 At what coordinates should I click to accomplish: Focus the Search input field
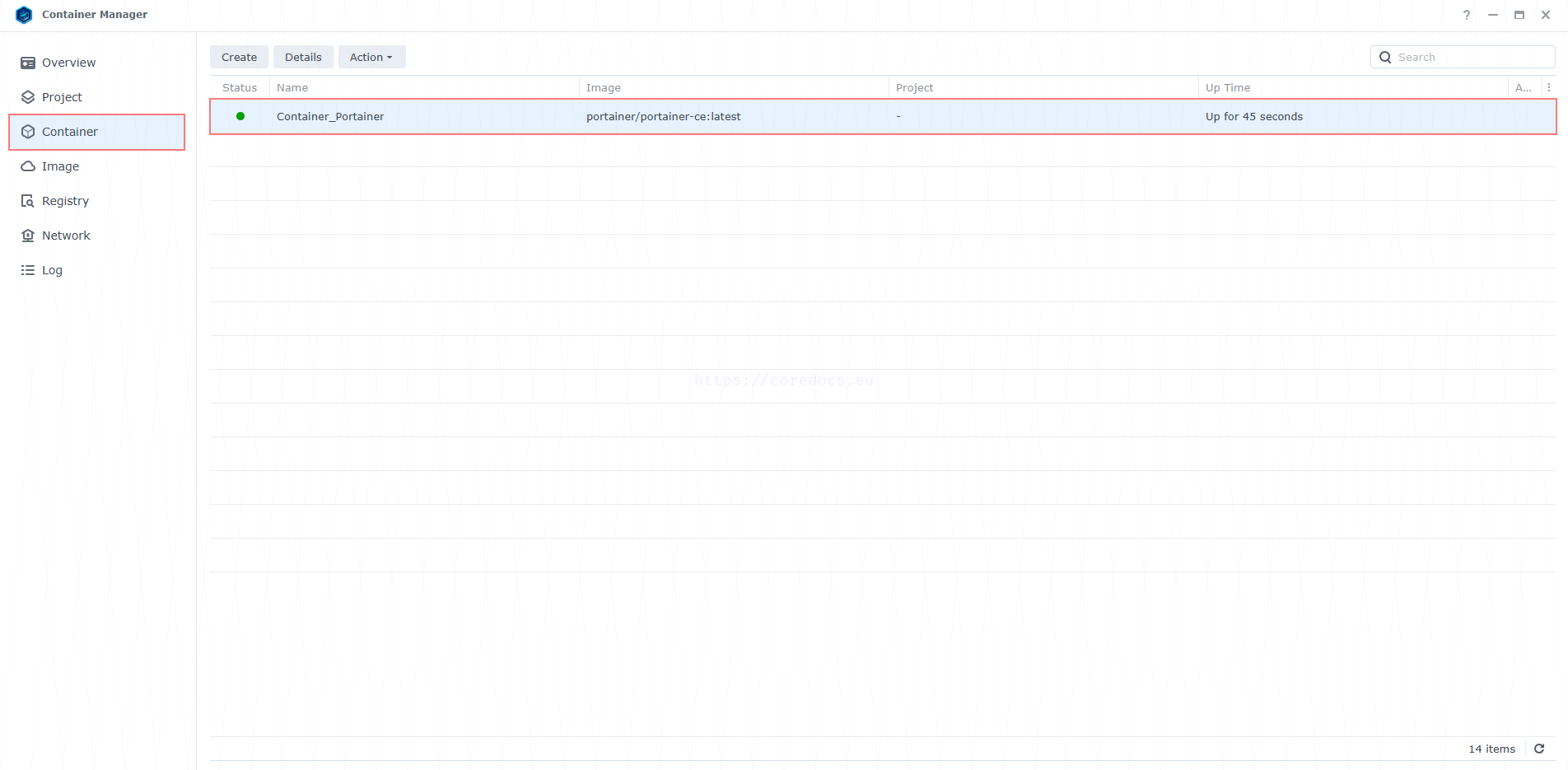click(1463, 57)
